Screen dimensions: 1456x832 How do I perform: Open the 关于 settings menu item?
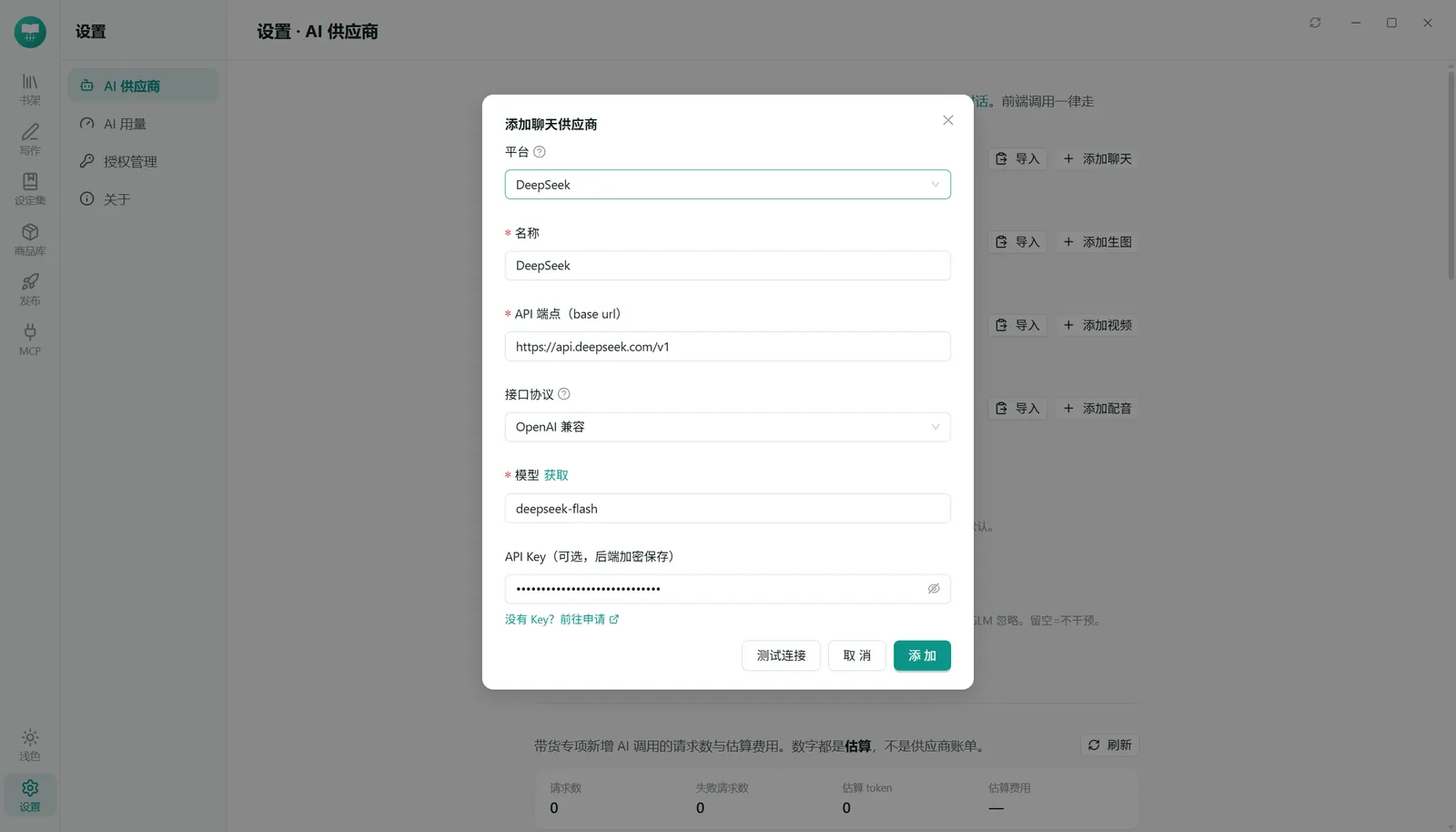pos(143,199)
